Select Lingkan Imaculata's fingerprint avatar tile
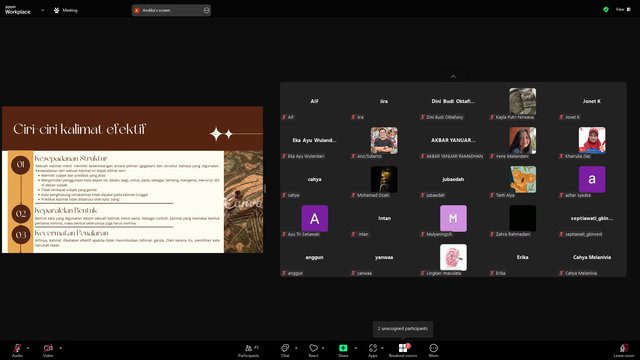640x360 pixels. pyautogui.click(x=453, y=258)
